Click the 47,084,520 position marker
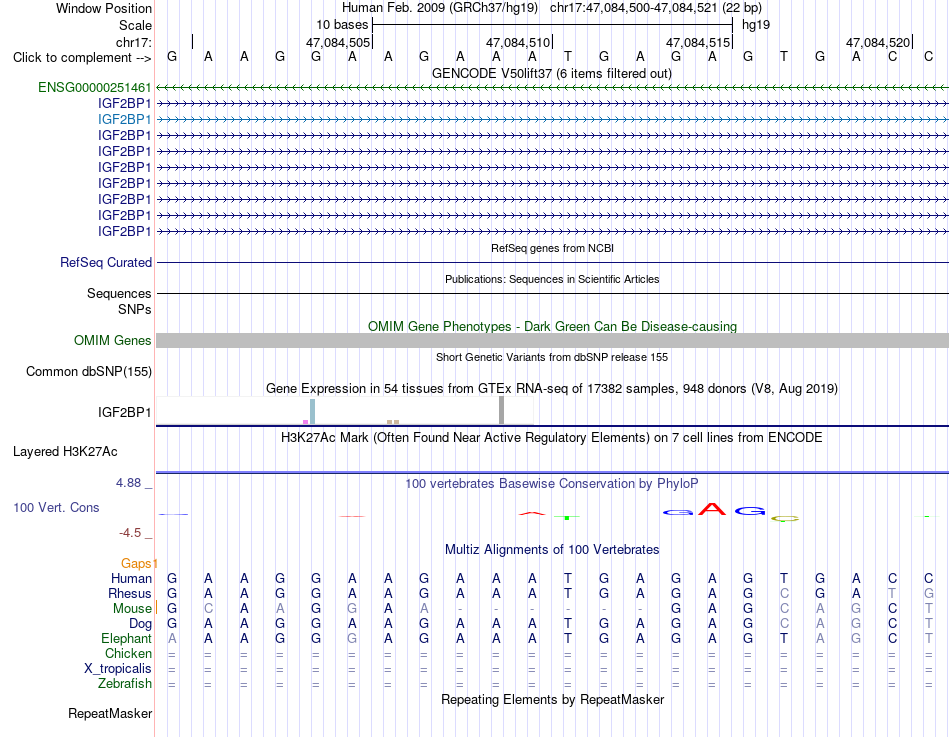The image size is (950, 737). pos(878,42)
